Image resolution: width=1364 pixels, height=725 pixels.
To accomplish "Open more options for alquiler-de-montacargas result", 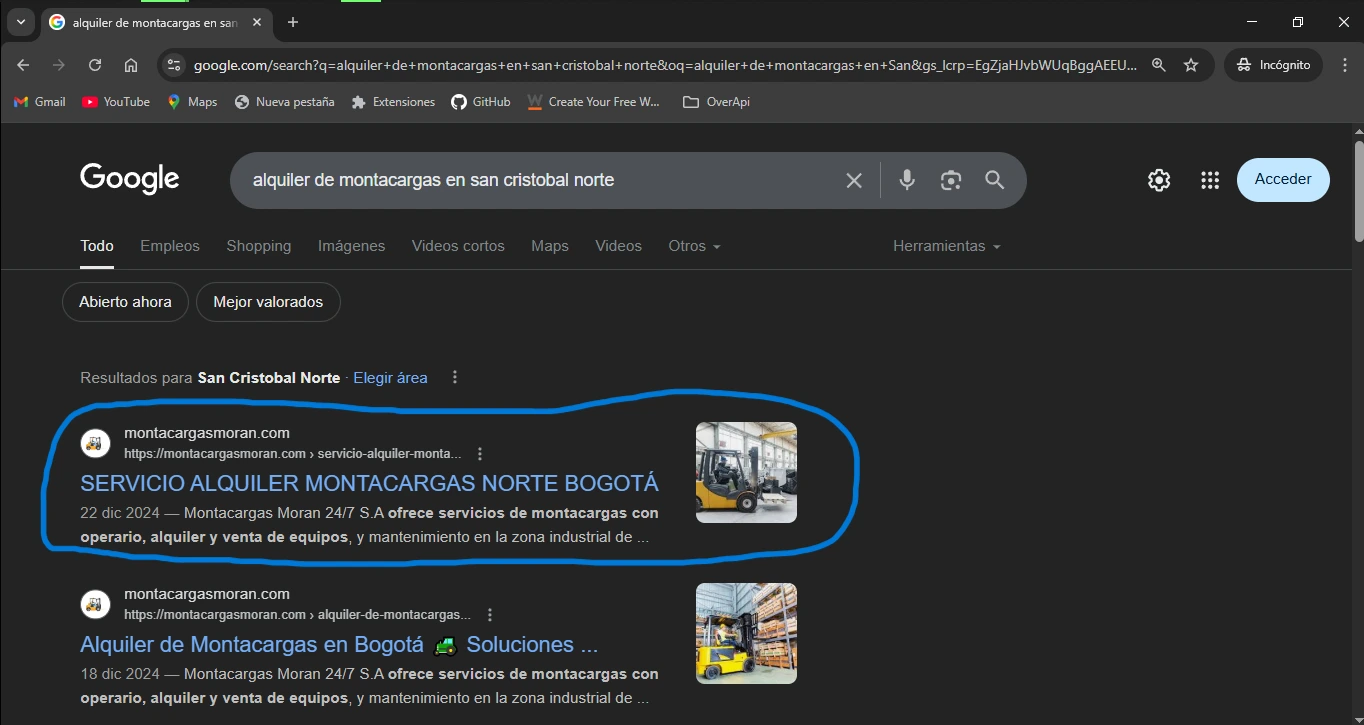I will (x=489, y=615).
